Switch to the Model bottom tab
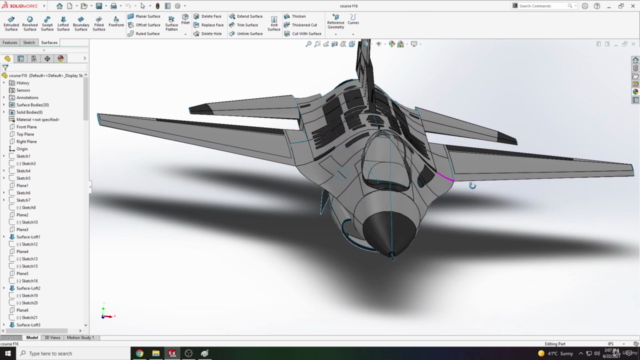This screenshot has width=640, height=360. (32, 338)
